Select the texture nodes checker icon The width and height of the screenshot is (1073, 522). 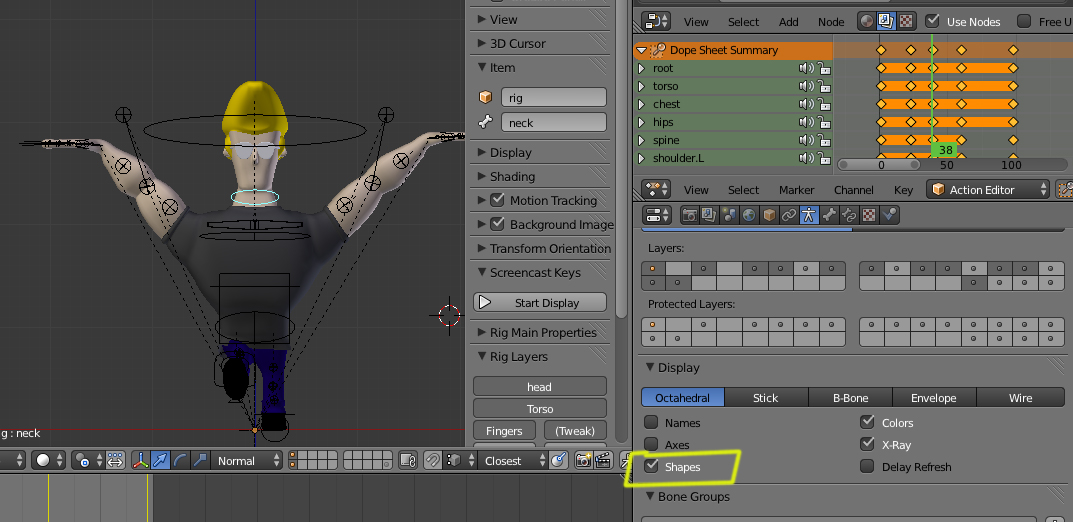point(906,21)
